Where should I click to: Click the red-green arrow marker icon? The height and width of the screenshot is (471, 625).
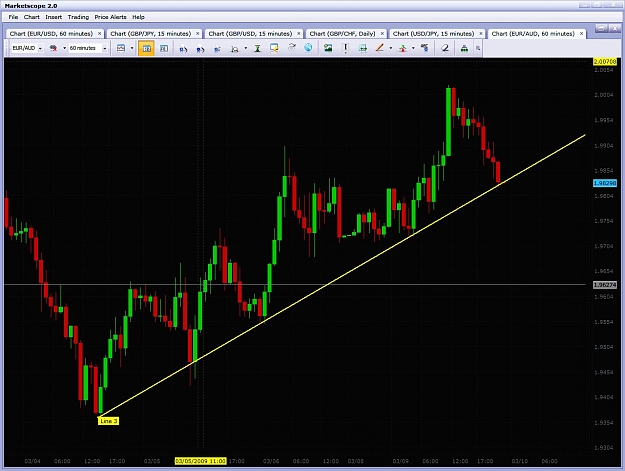pyautogui.click(x=403, y=48)
